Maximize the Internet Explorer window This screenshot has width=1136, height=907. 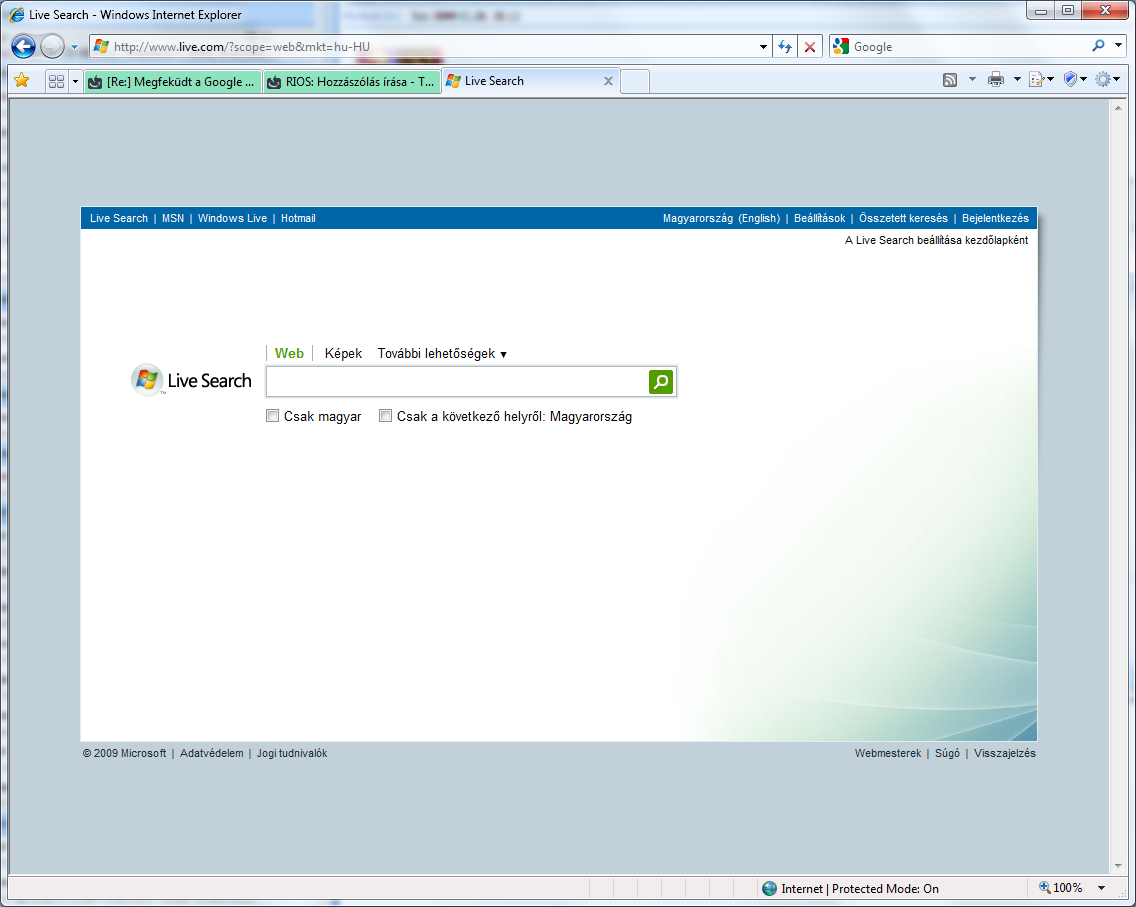1067,11
